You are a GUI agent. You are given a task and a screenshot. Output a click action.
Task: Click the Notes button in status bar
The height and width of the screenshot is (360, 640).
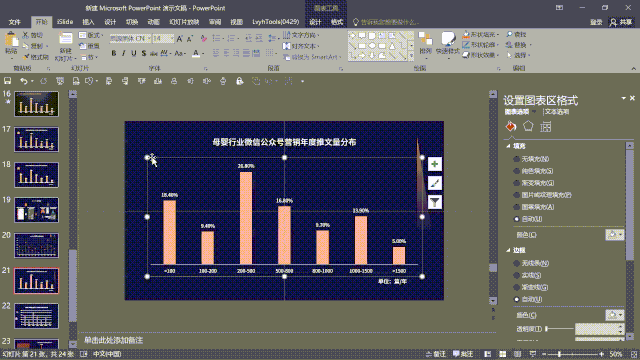pyautogui.click(x=436, y=354)
